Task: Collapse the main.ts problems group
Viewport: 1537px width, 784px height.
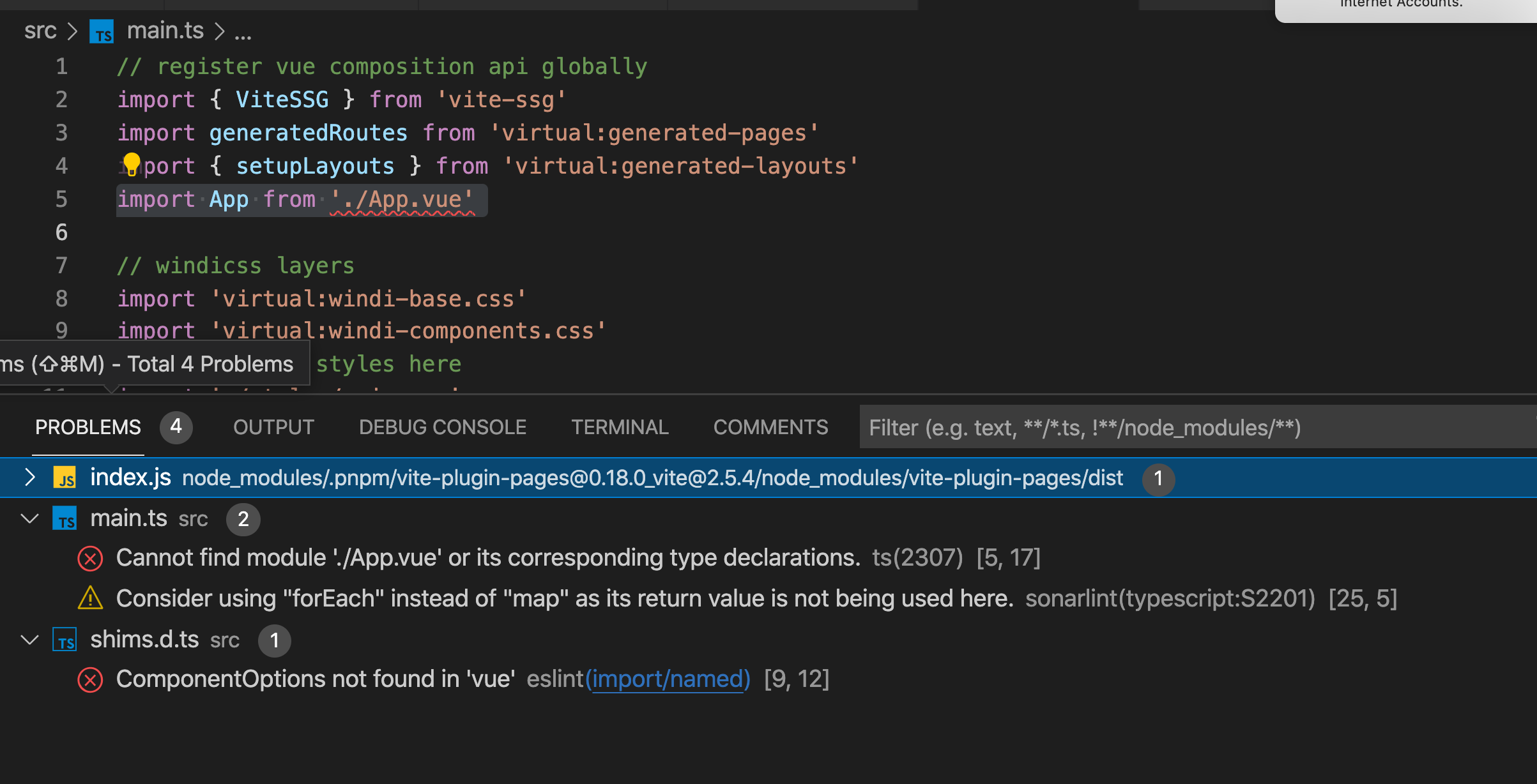Action: (x=29, y=518)
